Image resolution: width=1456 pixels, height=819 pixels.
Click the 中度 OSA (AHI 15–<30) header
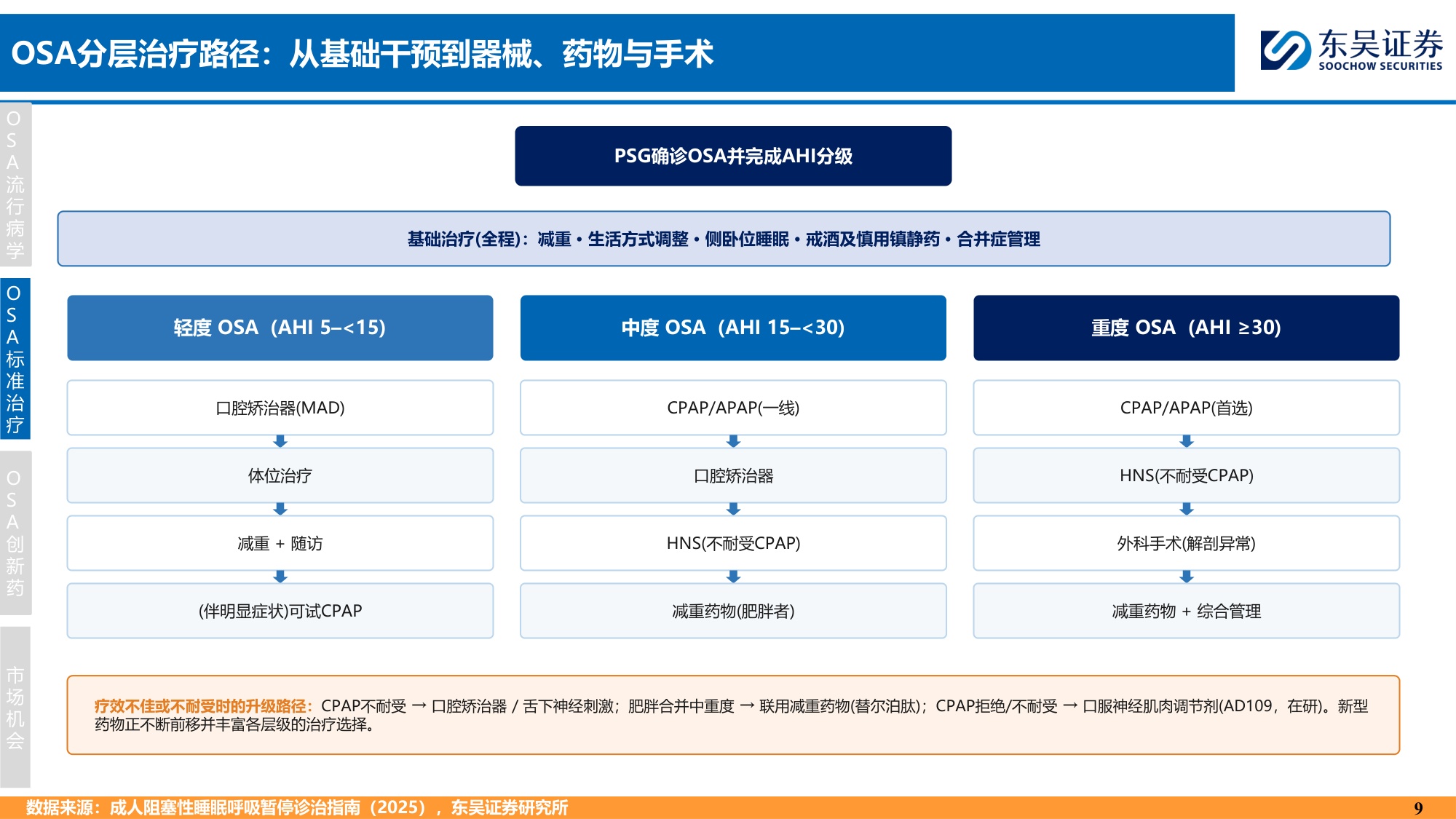(x=733, y=328)
